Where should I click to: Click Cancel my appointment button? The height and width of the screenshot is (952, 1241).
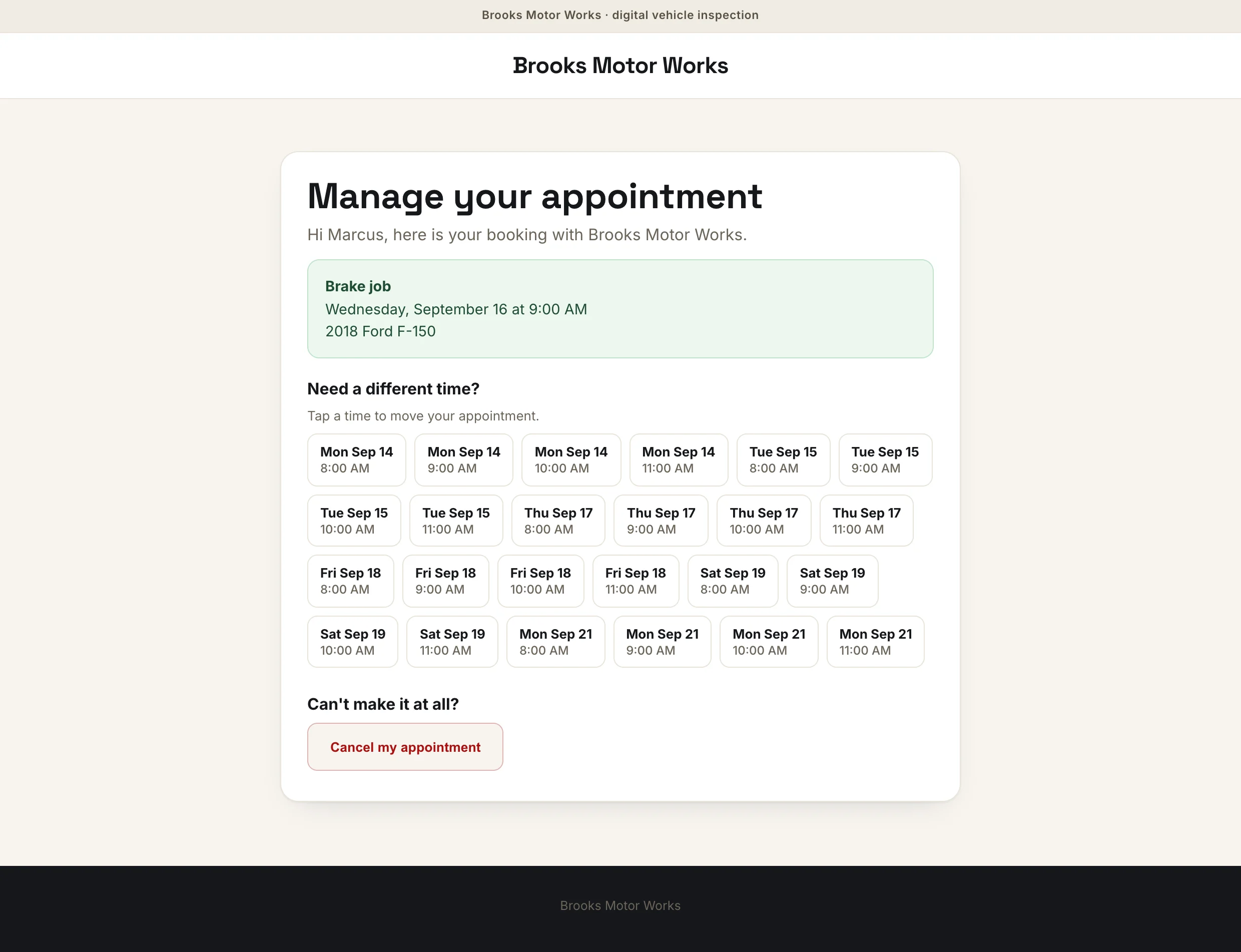pyautogui.click(x=405, y=747)
